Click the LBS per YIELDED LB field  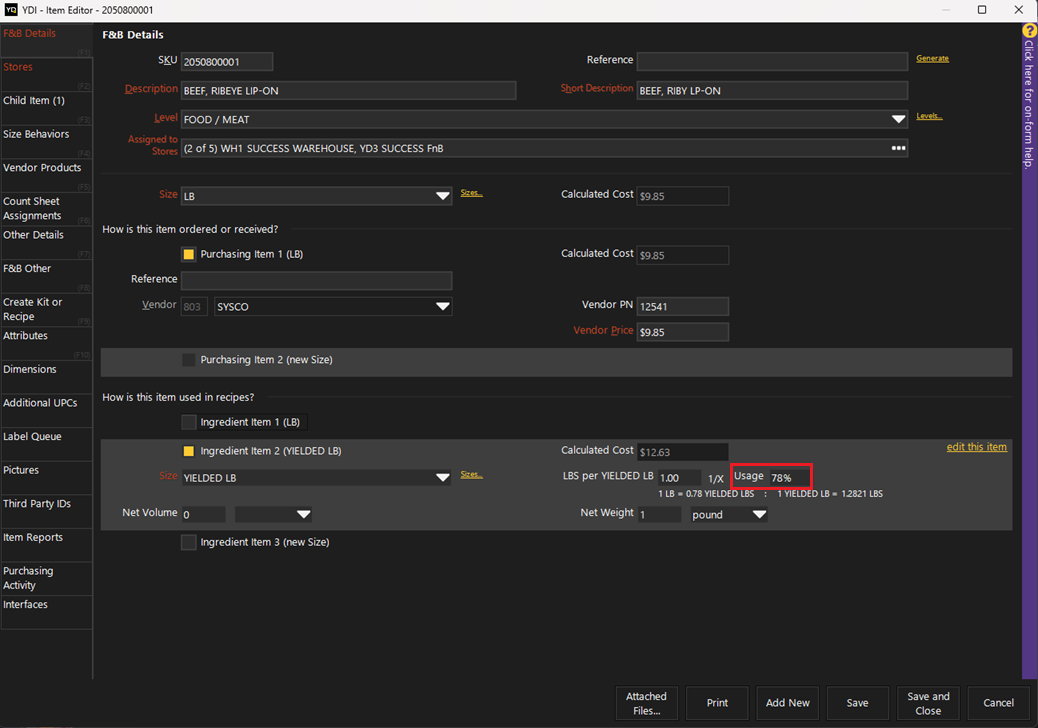click(679, 478)
